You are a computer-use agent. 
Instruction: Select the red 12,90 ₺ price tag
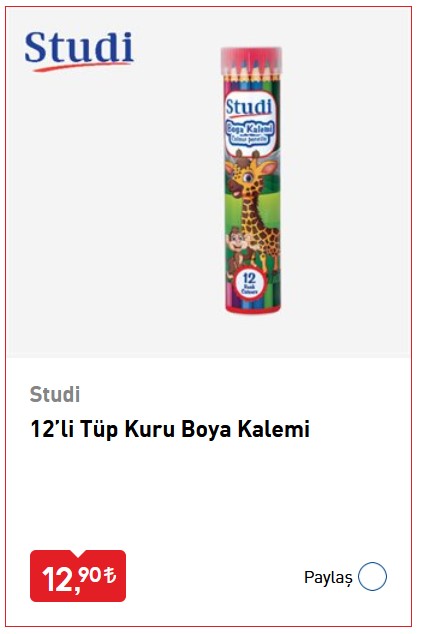[78, 576]
